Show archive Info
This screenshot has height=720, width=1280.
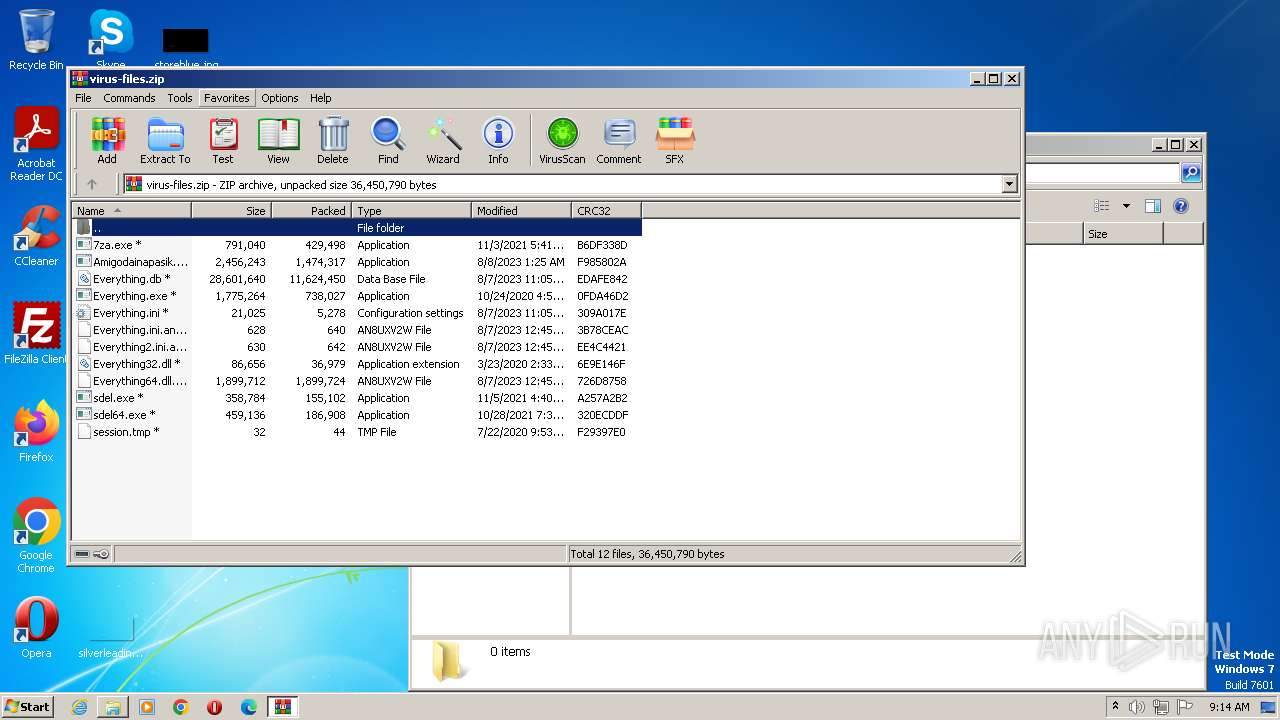(498, 141)
